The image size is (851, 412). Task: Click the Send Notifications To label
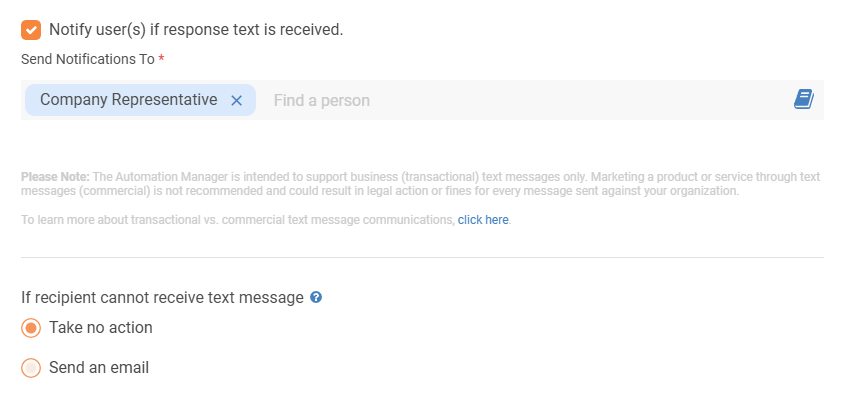[x=88, y=59]
